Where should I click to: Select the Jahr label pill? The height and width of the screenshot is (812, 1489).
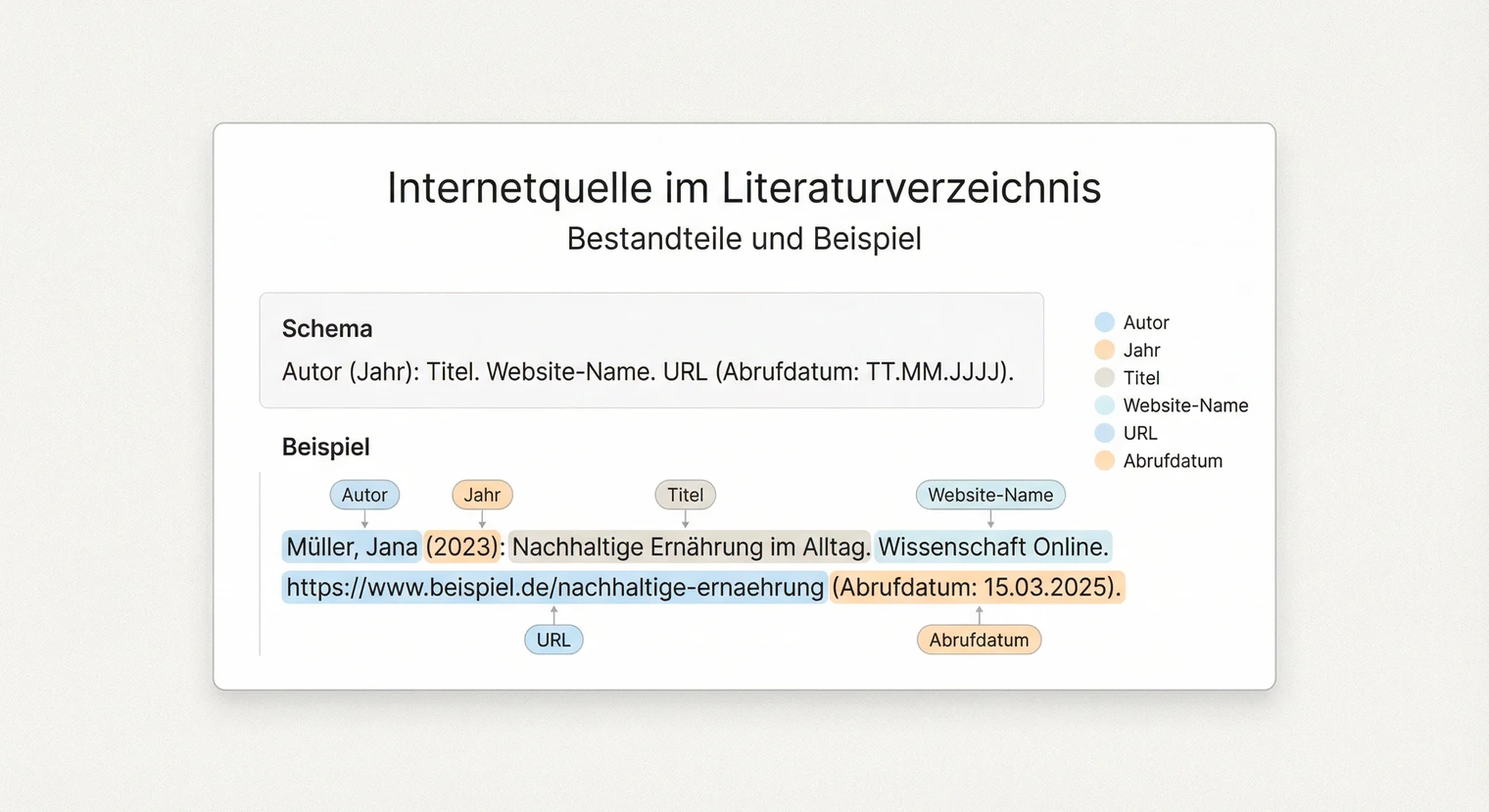482,495
